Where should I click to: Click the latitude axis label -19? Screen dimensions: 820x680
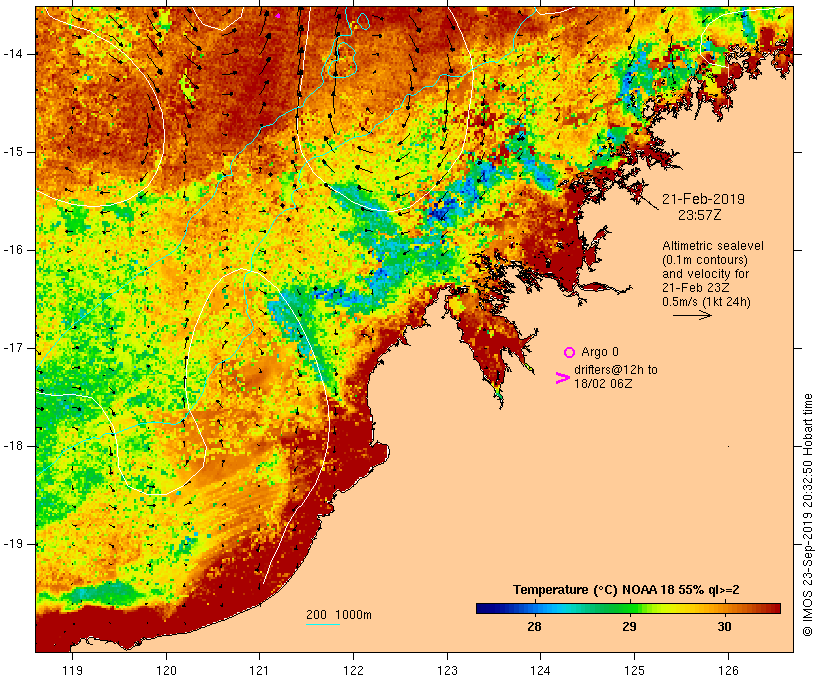13,544
